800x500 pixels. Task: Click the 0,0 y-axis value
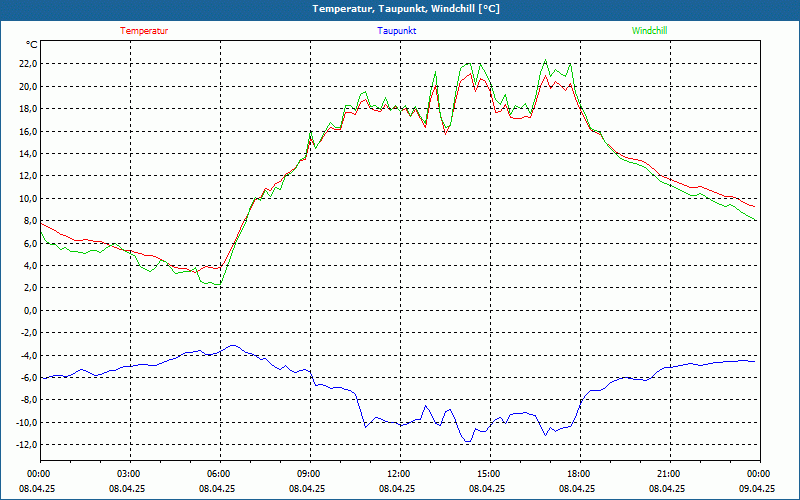(x=30, y=310)
